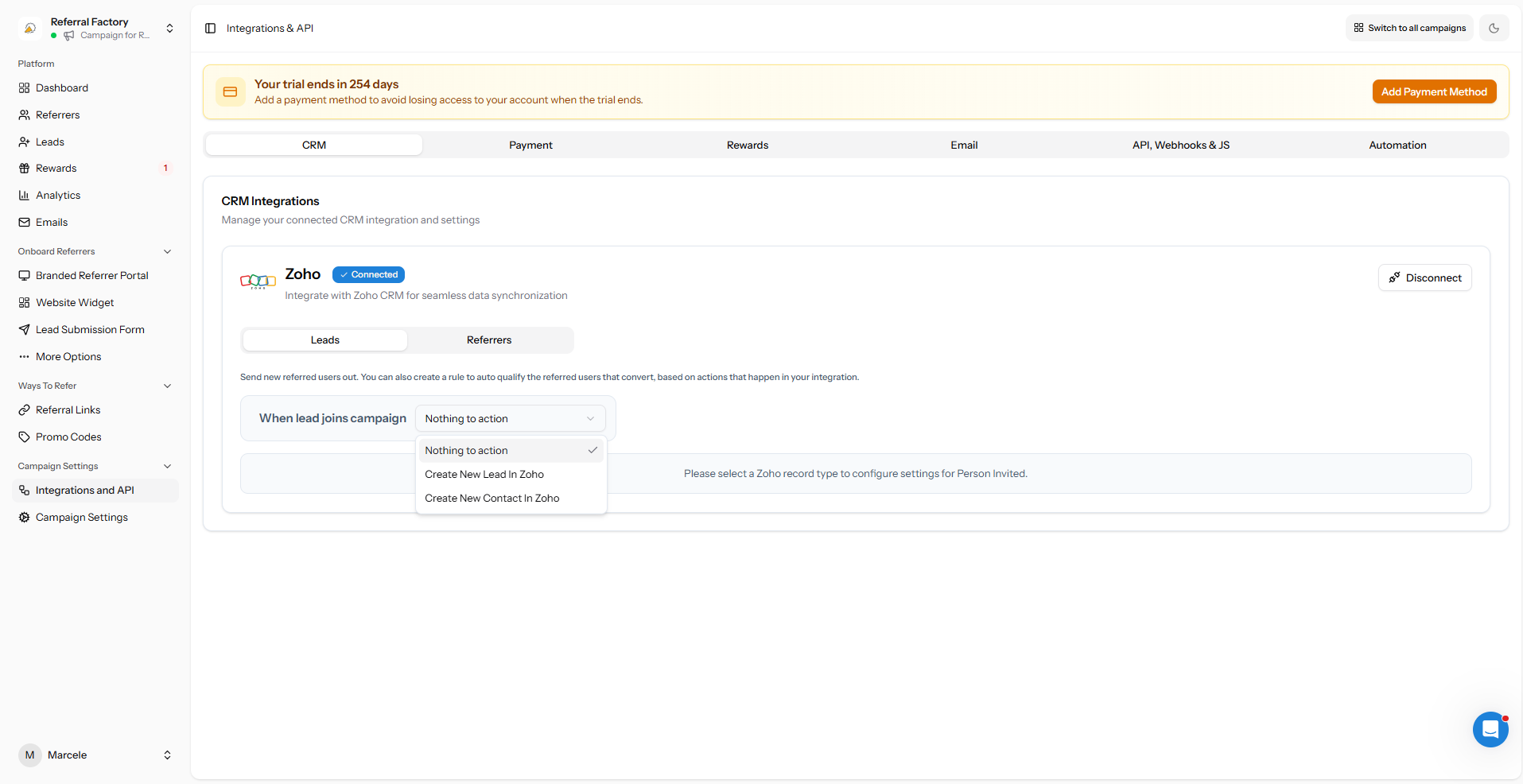The width and height of the screenshot is (1523, 784).
Task: Click the Analytics bar chart icon
Action: 25,196
